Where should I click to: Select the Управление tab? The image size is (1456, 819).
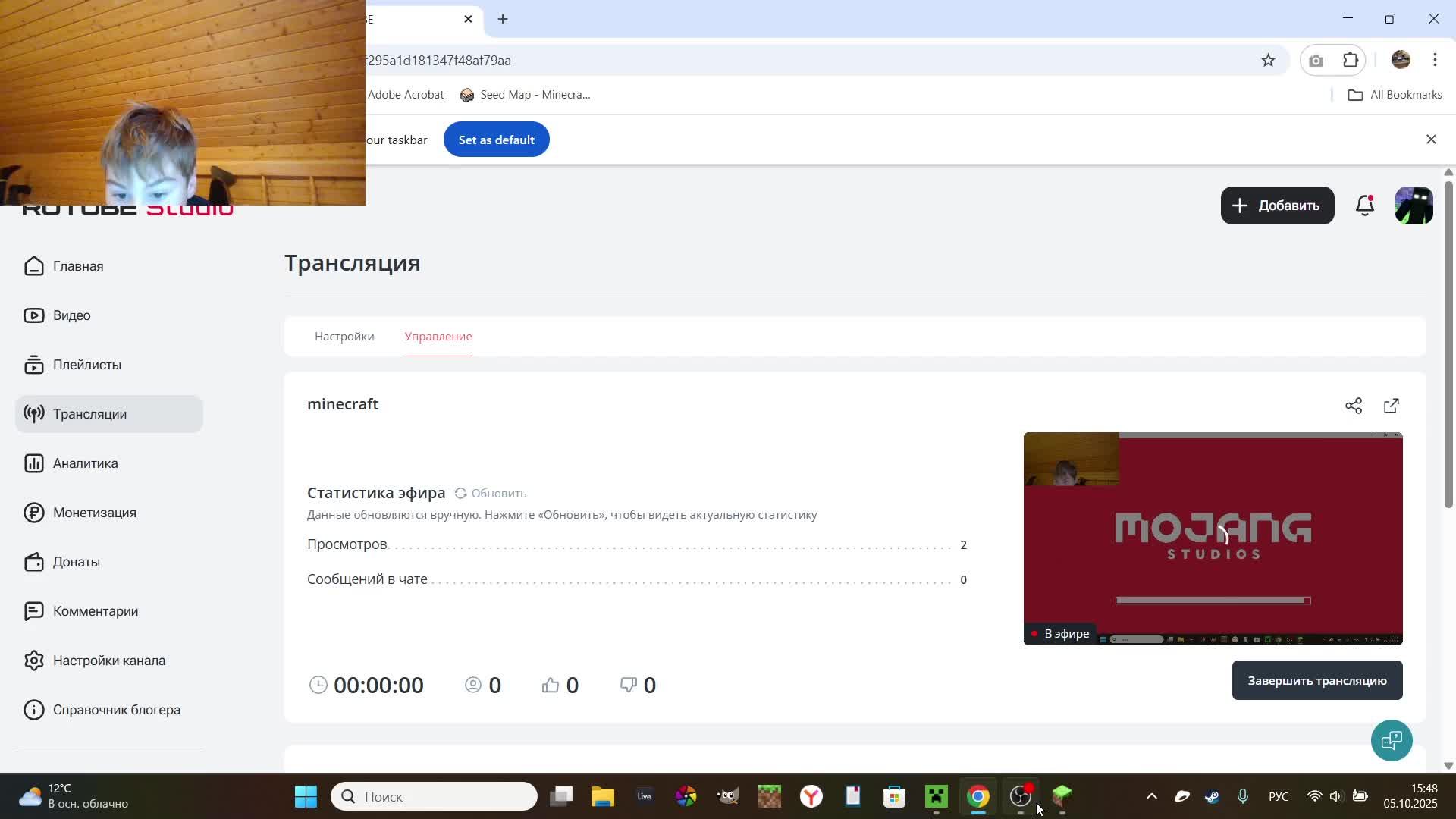coord(438,336)
